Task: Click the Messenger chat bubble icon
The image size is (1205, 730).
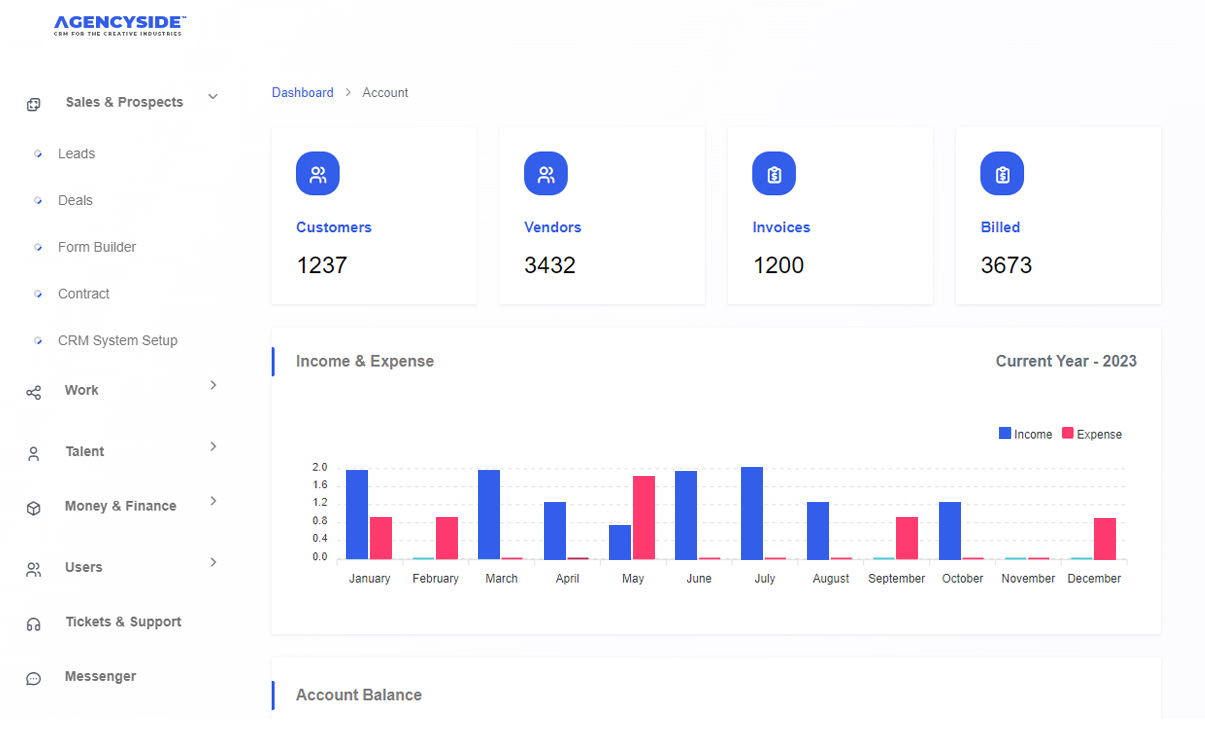Action: point(34,678)
